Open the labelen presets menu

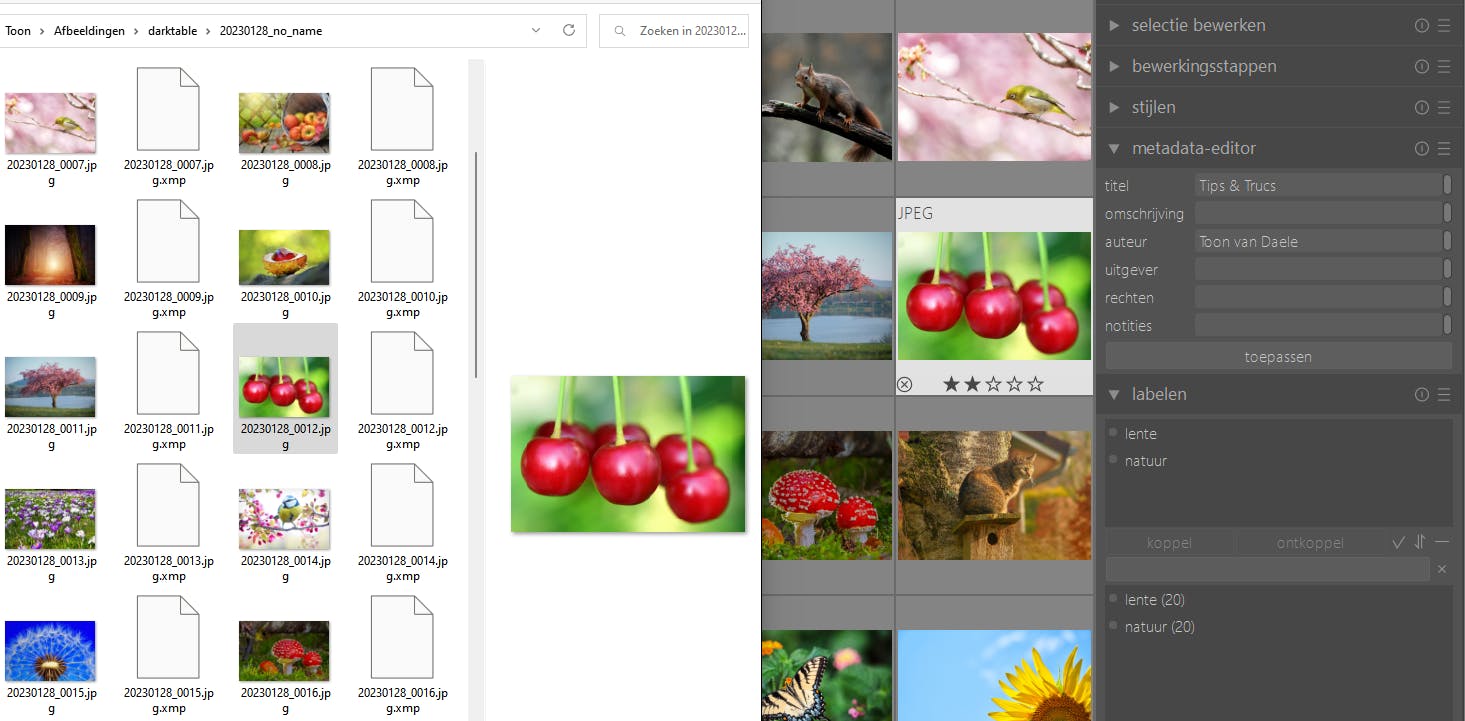pos(1444,395)
